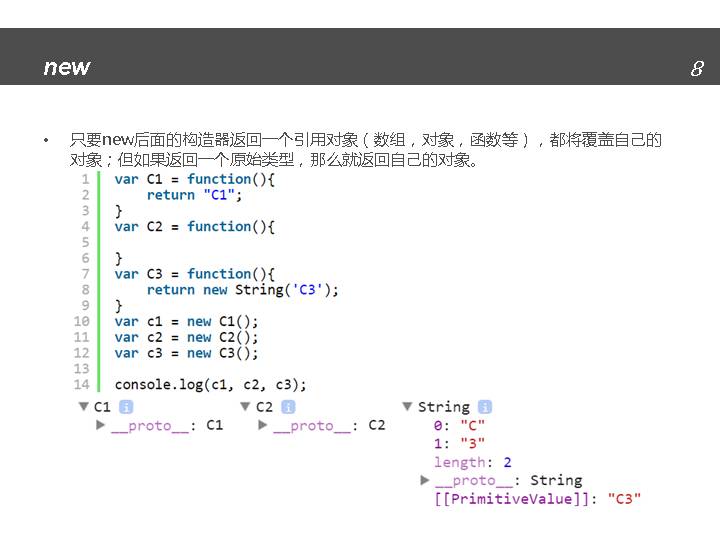Expand the __proto__: C2 entry
This screenshot has width=720, height=540.
[x=262, y=425]
